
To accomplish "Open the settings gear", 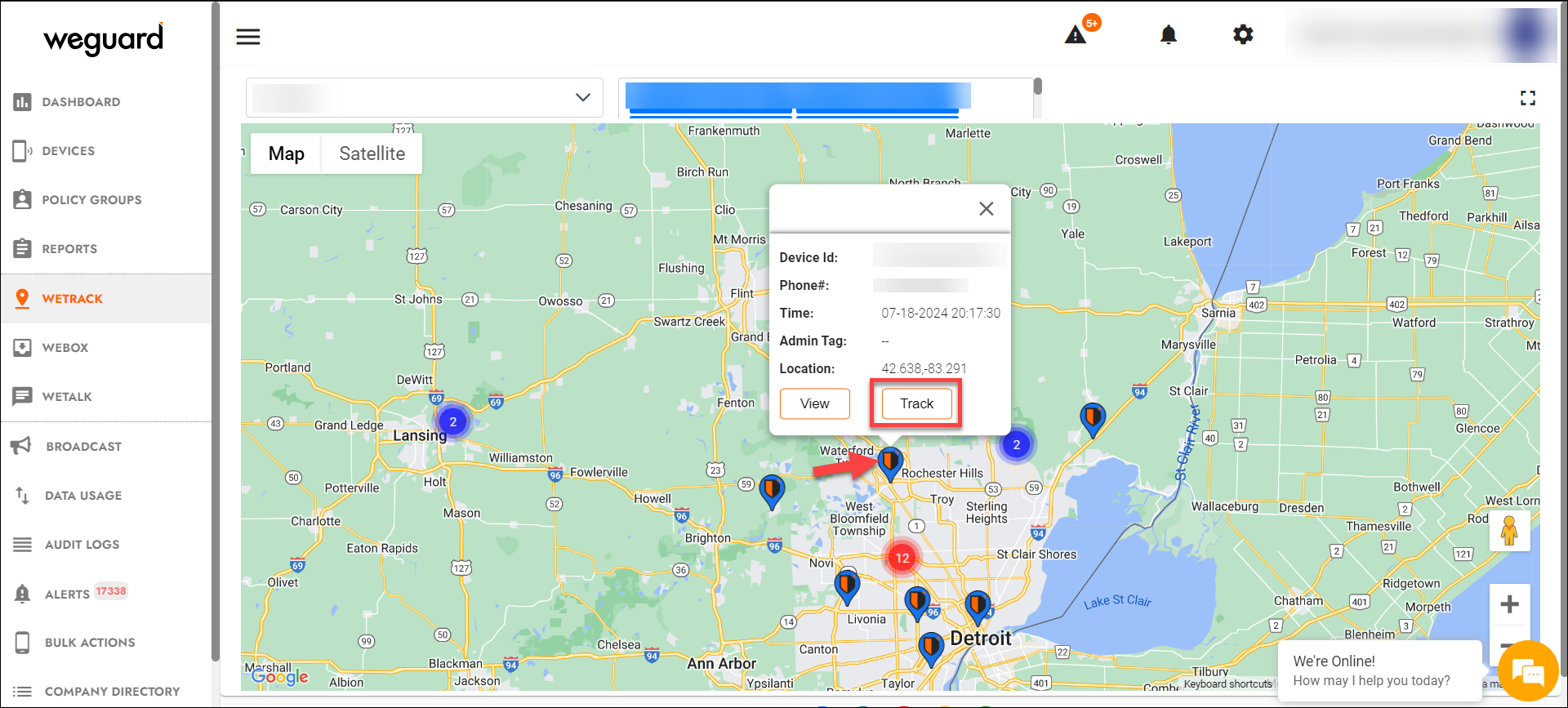I will click(x=1243, y=34).
